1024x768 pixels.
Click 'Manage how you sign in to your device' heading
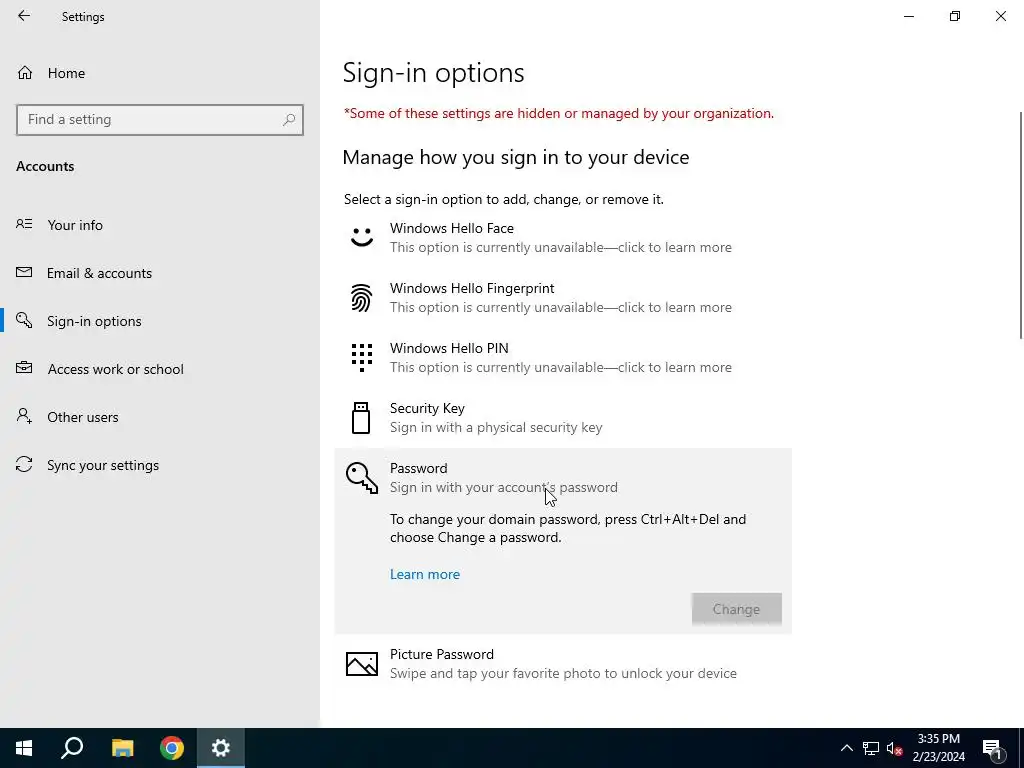(516, 157)
